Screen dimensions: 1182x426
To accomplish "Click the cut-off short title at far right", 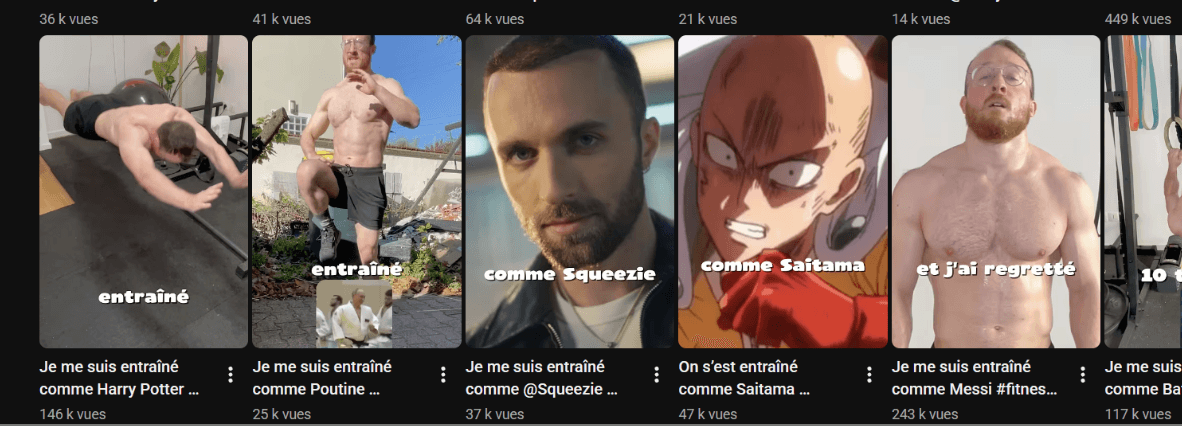I will pos(1144,378).
